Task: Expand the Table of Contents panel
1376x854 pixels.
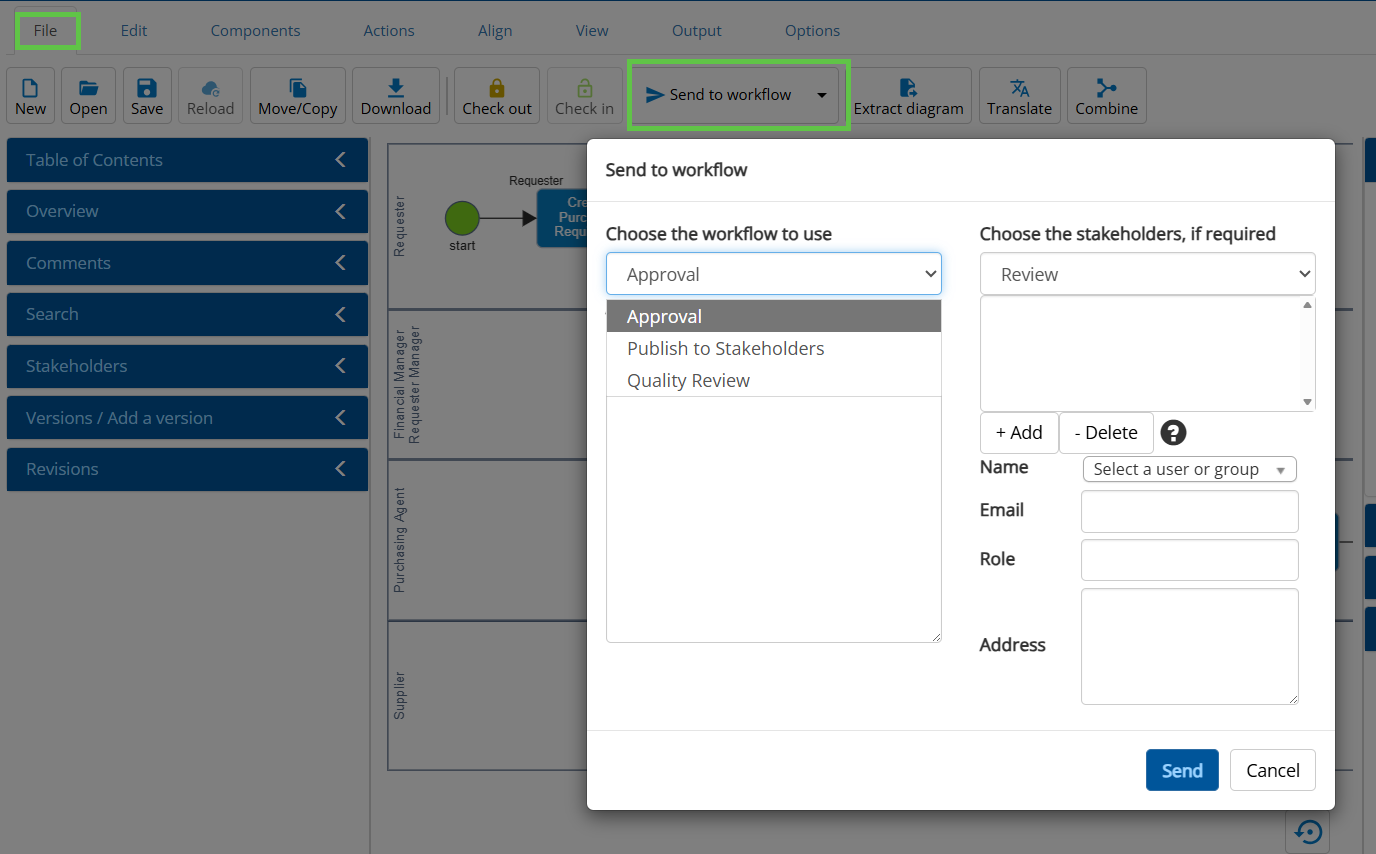Action: pyautogui.click(x=187, y=160)
